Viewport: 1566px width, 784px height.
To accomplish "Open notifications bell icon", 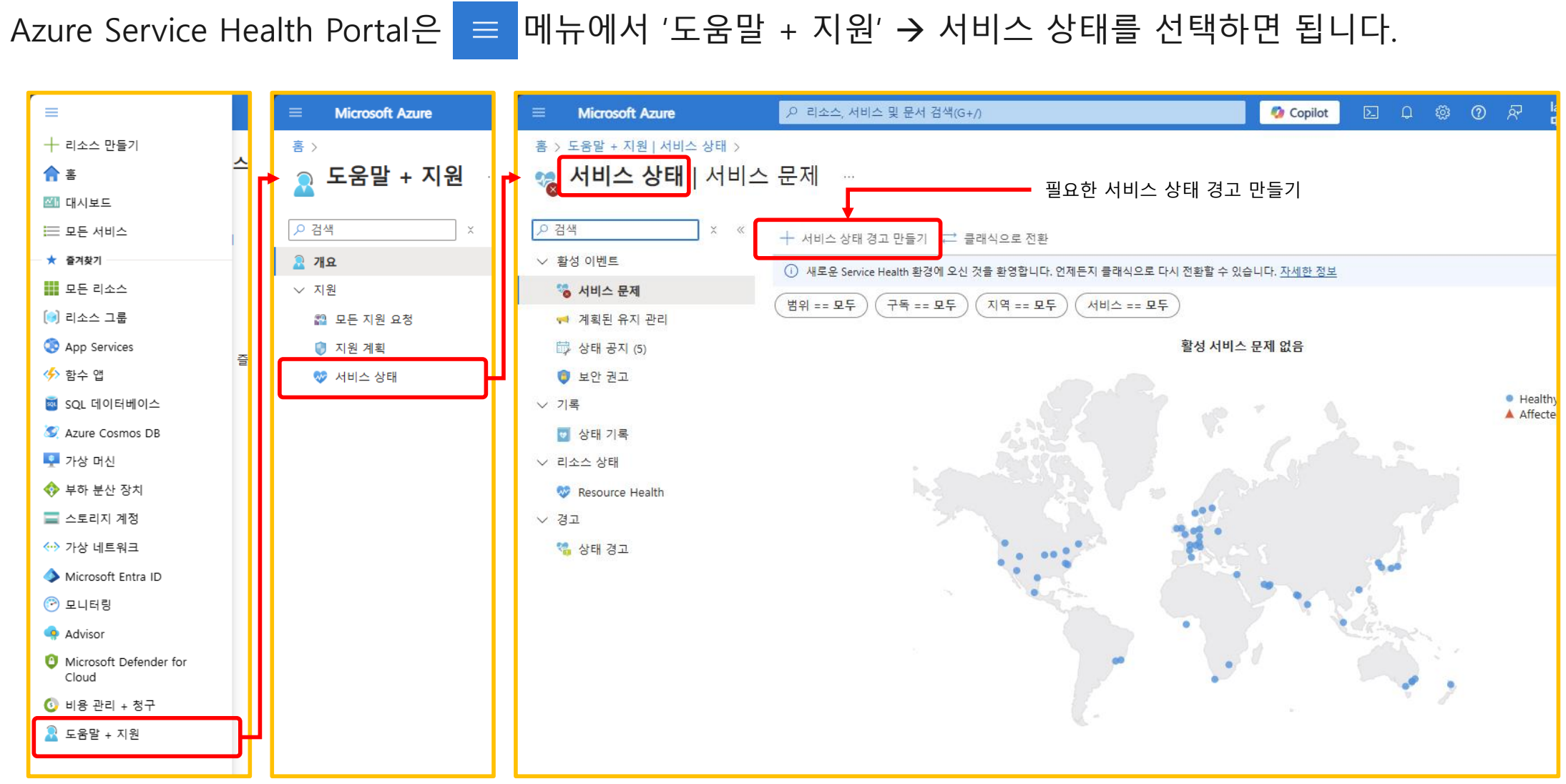I will point(1406,112).
